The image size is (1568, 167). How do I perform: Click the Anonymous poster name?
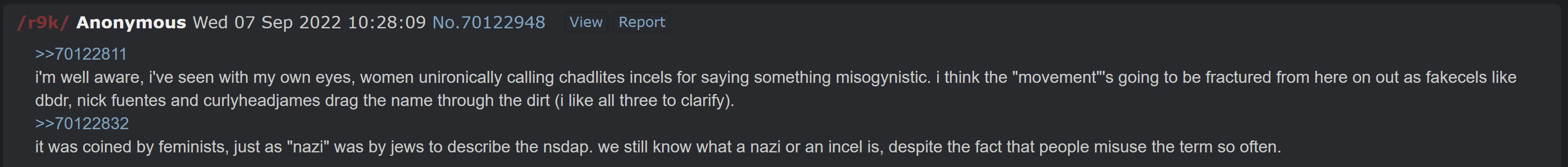pos(131,23)
